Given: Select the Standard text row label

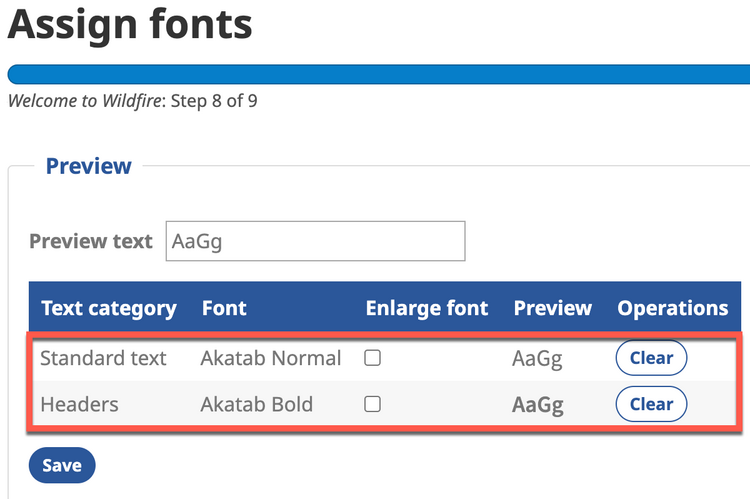Looking at the screenshot, I should [x=103, y=358].
